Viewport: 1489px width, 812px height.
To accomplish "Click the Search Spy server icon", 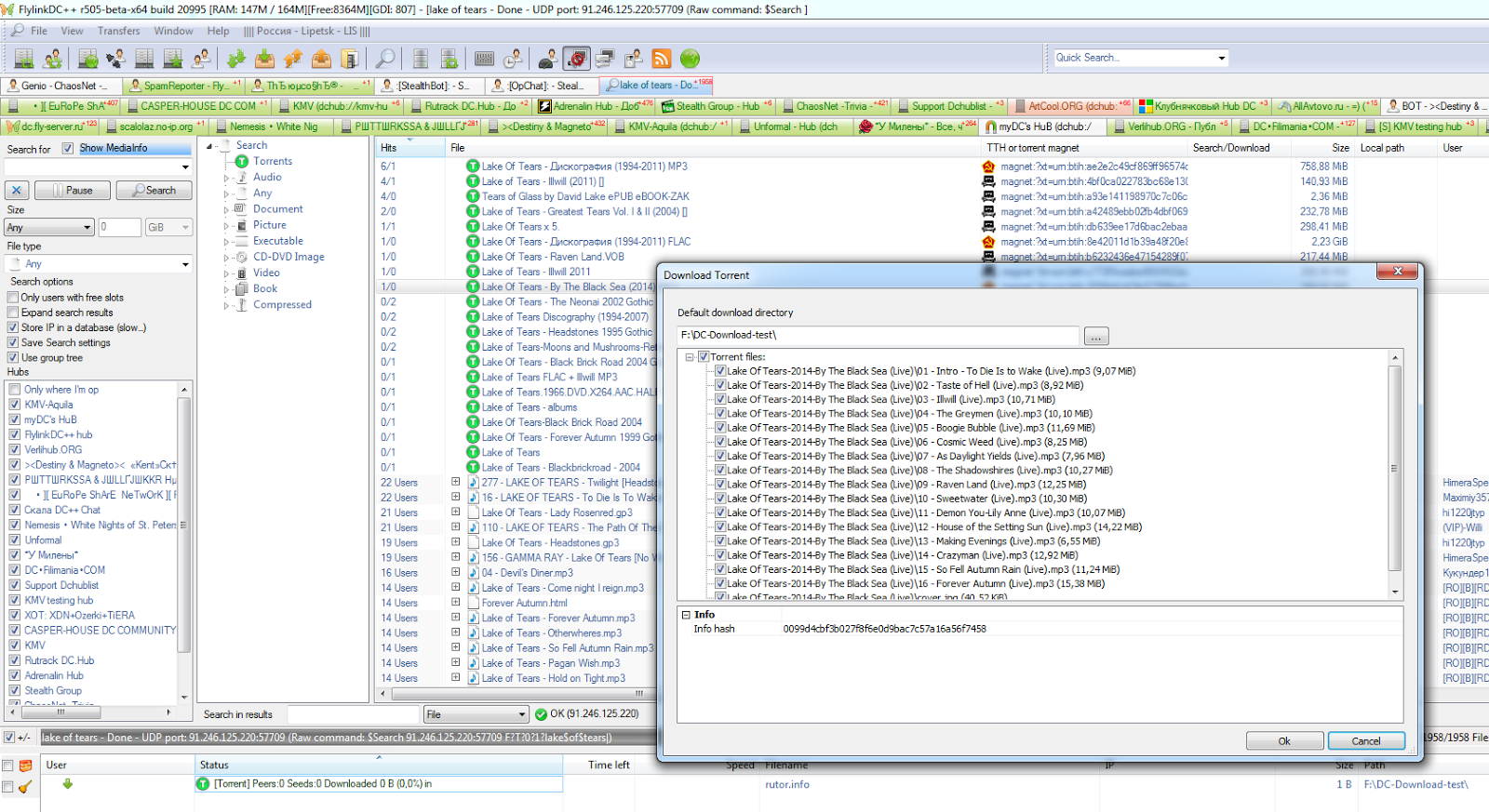I will (x=449, y=59).
